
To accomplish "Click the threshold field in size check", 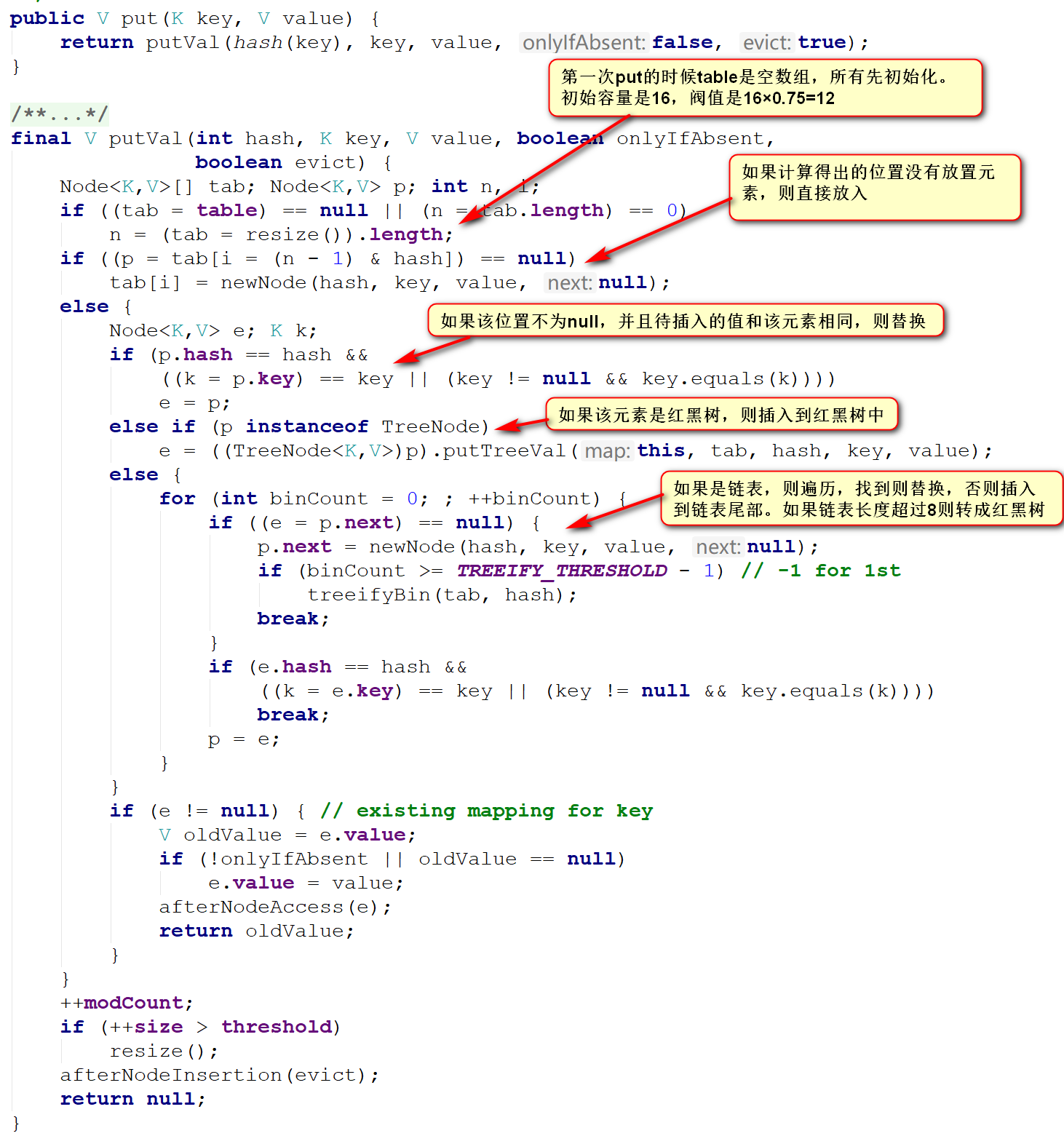I will [x=276, y=1028].
